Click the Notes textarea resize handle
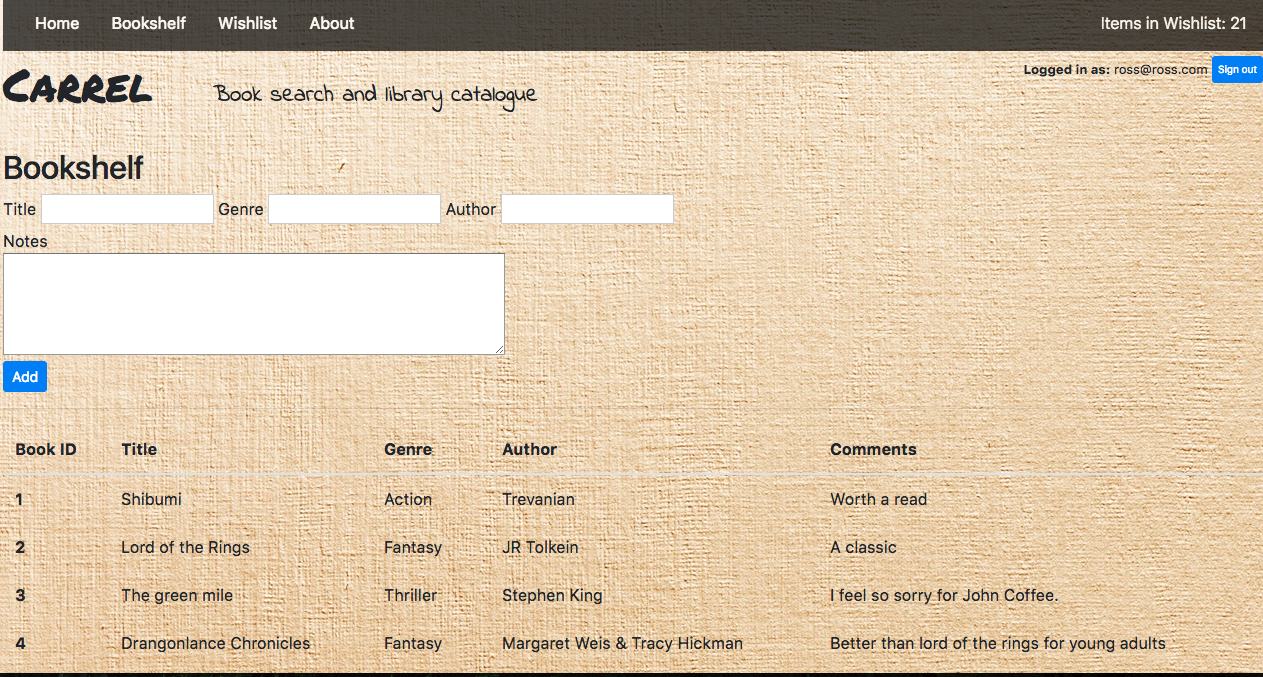 coord(499,349)
